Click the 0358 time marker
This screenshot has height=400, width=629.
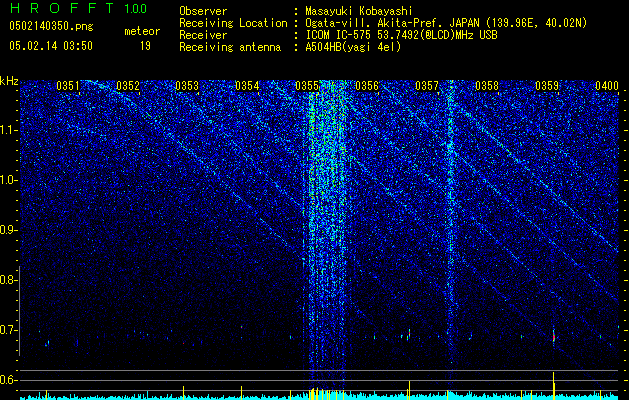(487, 86)
